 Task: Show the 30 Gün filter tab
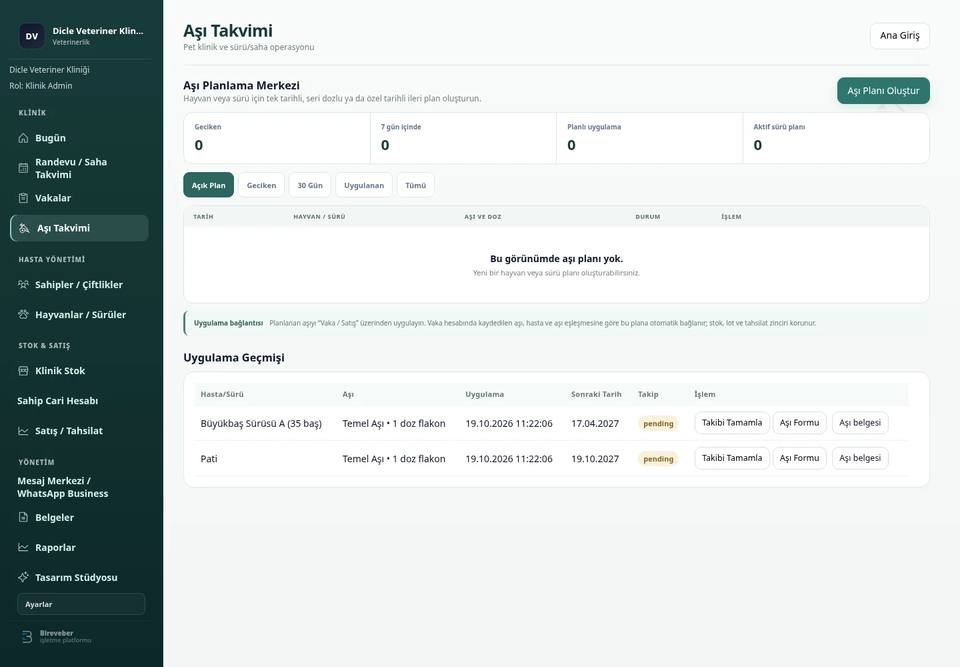click(310, 185)
